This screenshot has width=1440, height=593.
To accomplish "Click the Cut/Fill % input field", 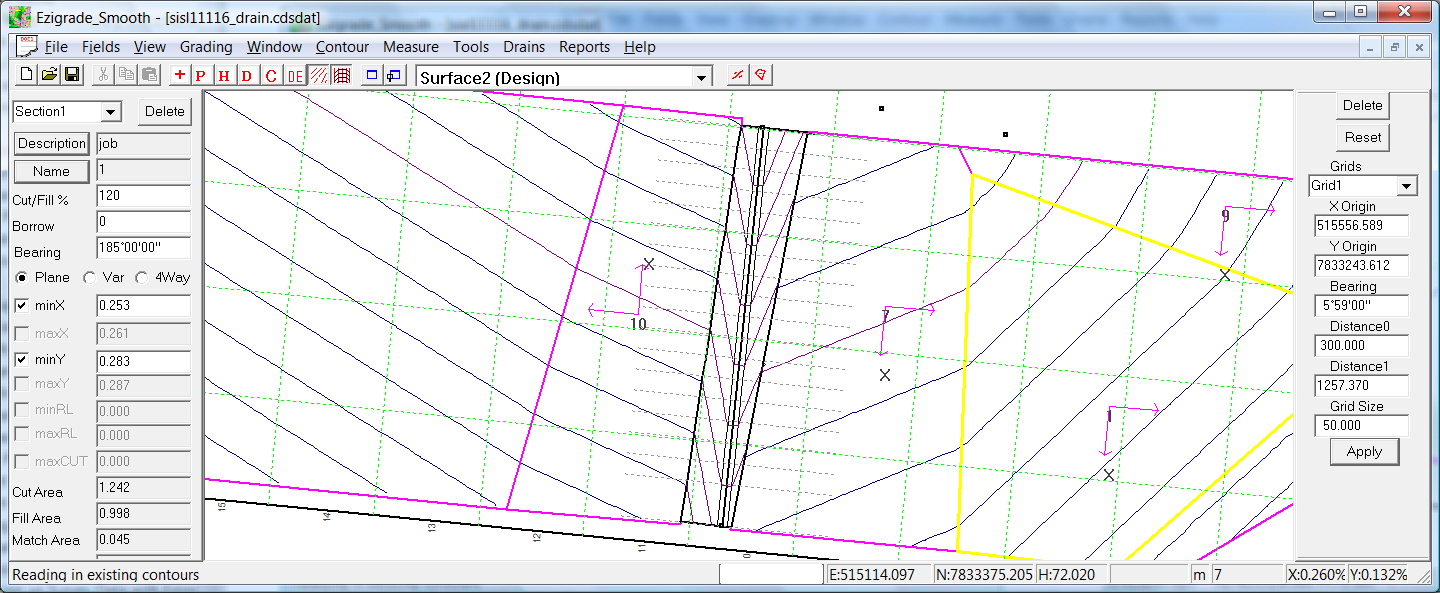I will pos(143,197).
